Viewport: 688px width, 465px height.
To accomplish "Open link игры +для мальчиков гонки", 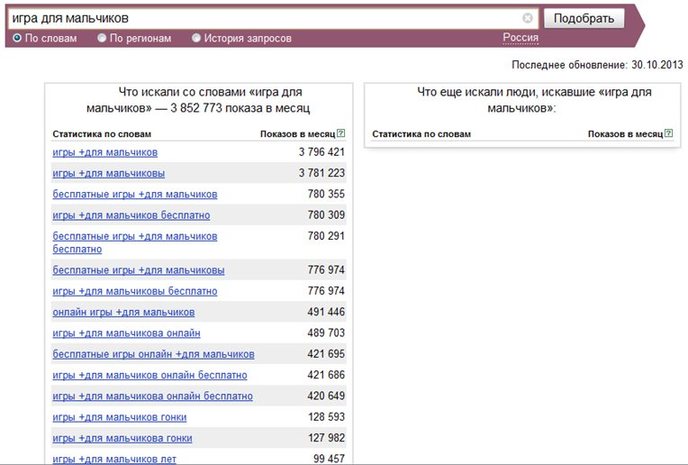I will (119, 417).
